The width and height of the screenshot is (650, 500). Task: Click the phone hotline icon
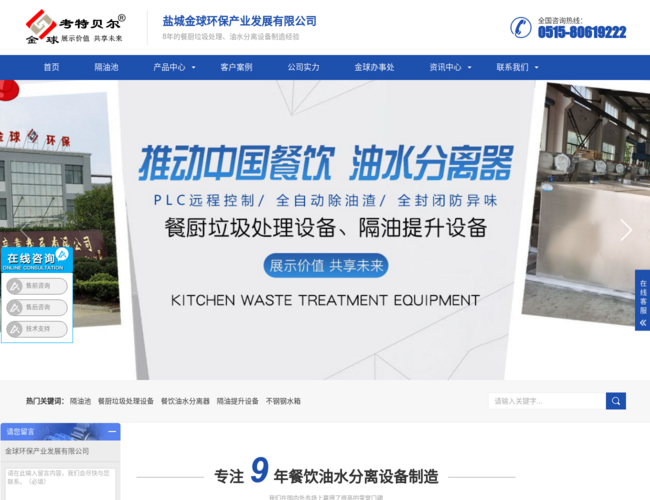coord(520,27)
